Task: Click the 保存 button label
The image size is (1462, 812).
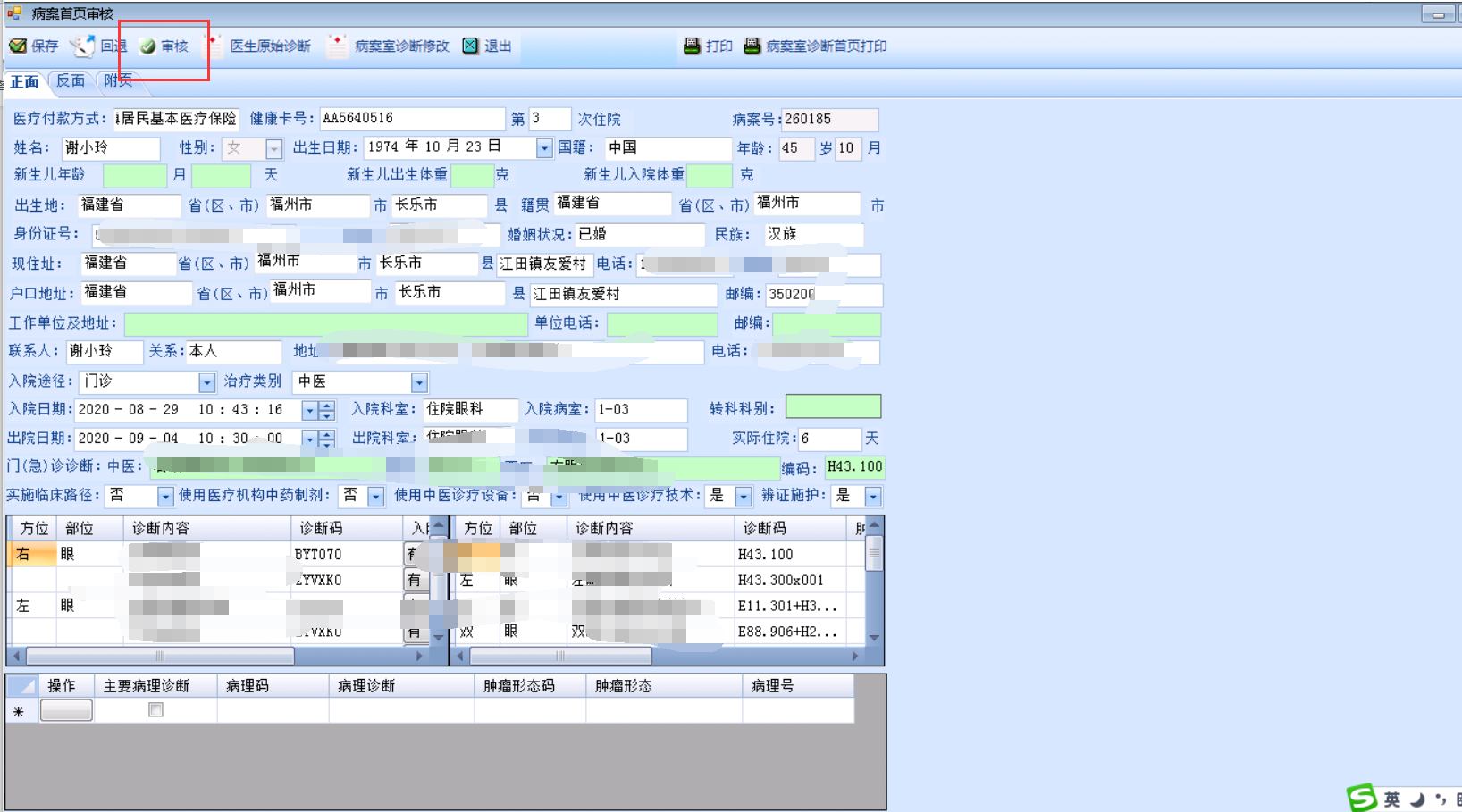Action: (45, 46)
